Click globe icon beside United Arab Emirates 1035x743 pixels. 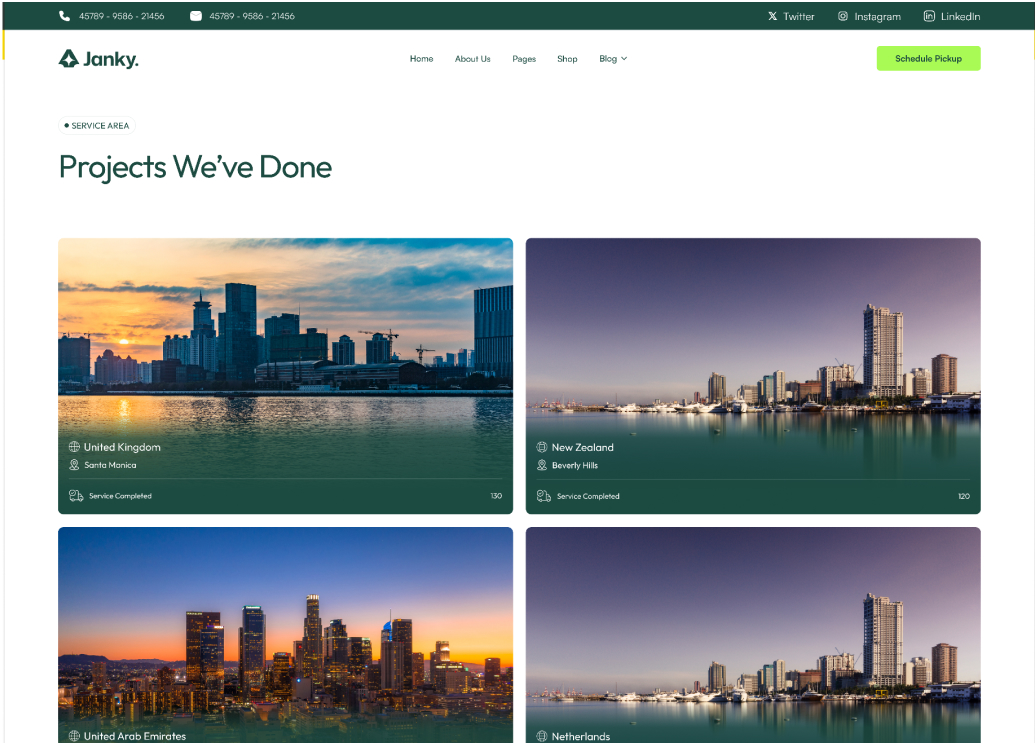click(74, 736)
